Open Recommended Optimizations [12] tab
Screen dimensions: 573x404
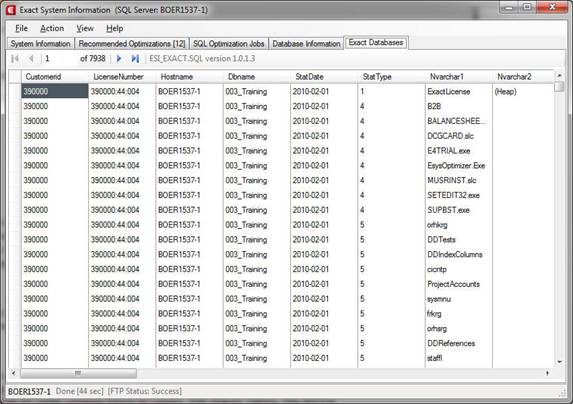132,44
